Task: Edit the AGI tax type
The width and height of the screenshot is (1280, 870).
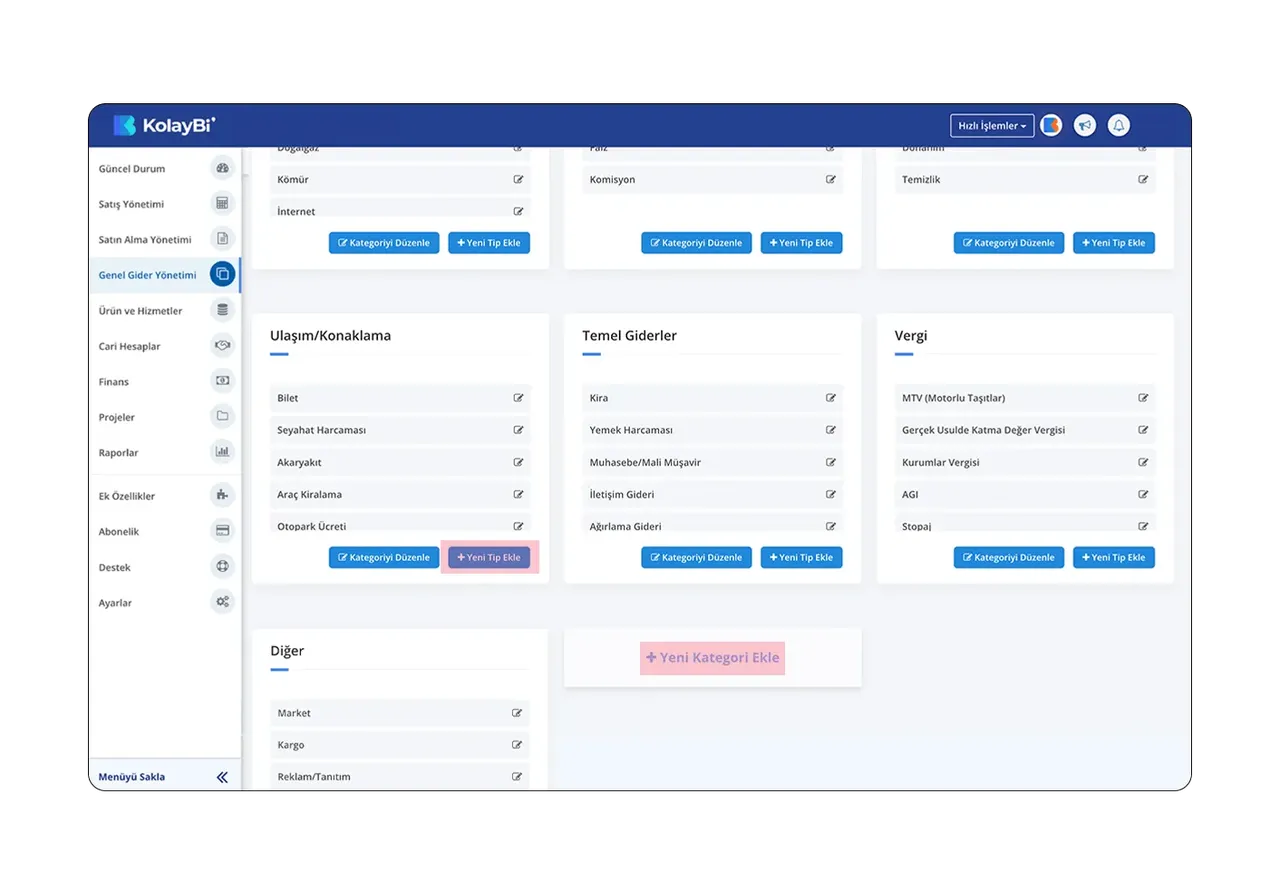Action: (1143, 494)
